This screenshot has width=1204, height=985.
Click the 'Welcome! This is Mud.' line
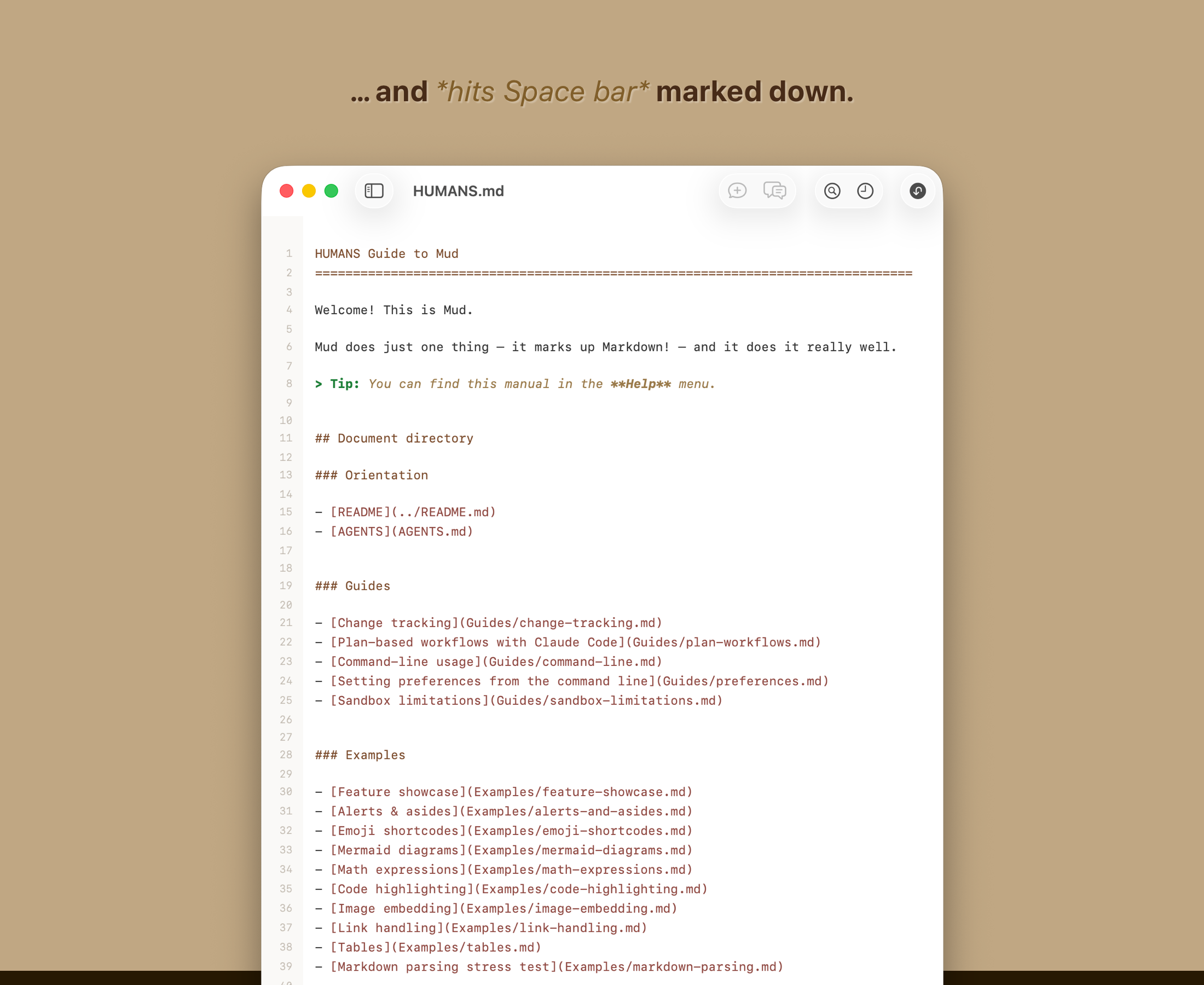(394, 310)
